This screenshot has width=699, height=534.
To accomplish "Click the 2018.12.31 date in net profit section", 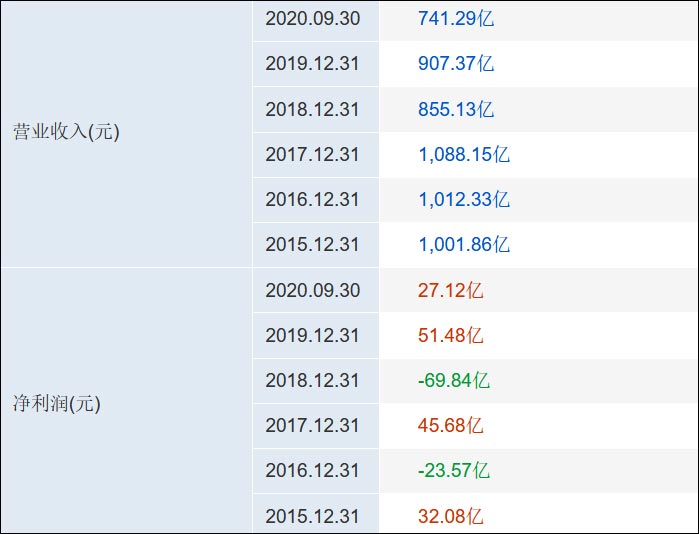I will coord(312,381).
